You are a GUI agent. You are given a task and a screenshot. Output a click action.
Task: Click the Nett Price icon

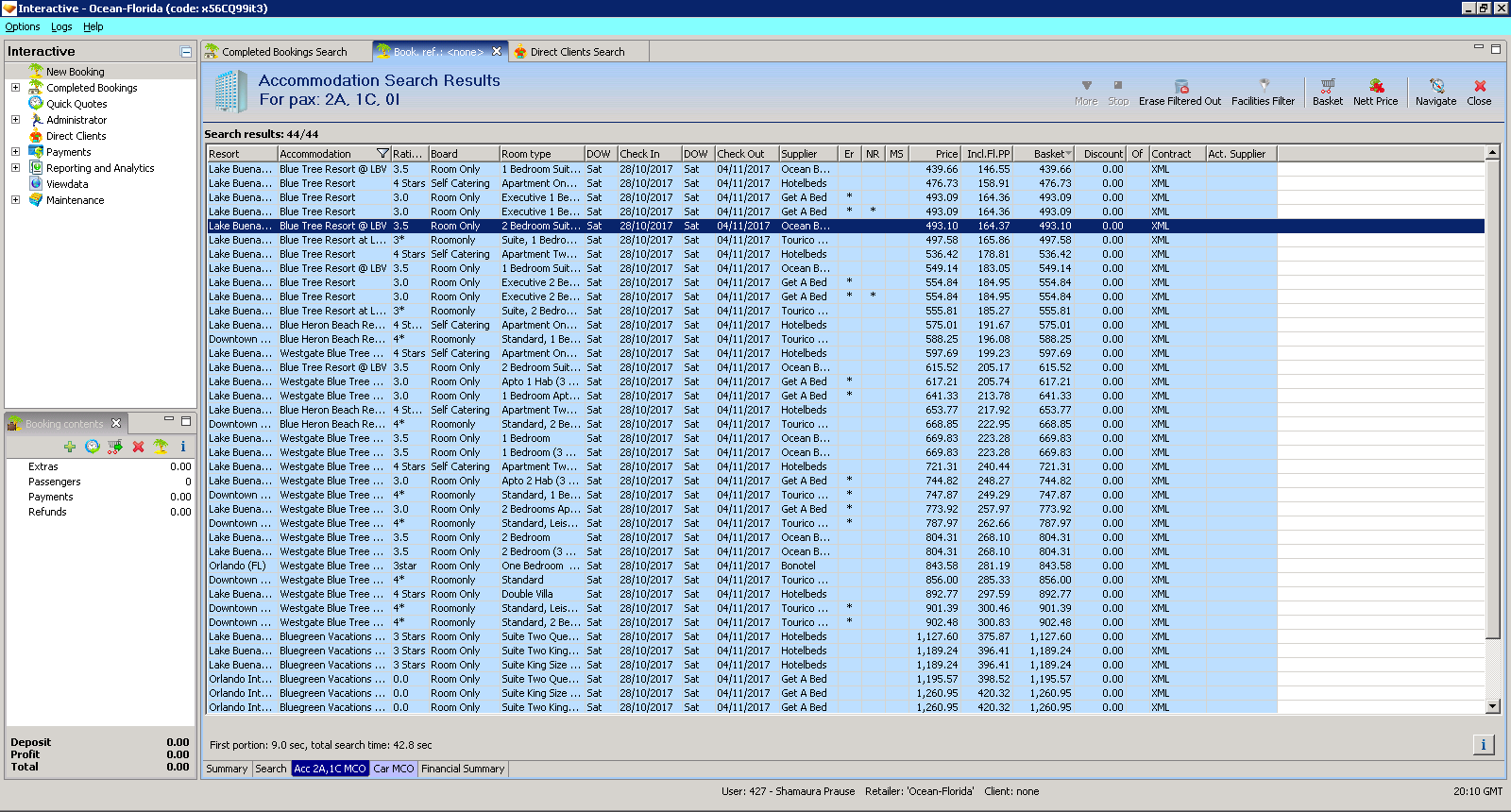click(x=1376, y=86)
